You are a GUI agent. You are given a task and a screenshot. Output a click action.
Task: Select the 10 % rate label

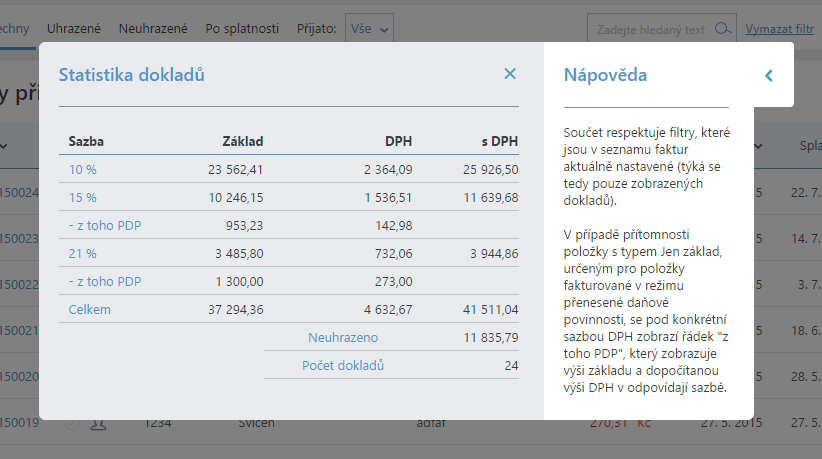(83, 169)
